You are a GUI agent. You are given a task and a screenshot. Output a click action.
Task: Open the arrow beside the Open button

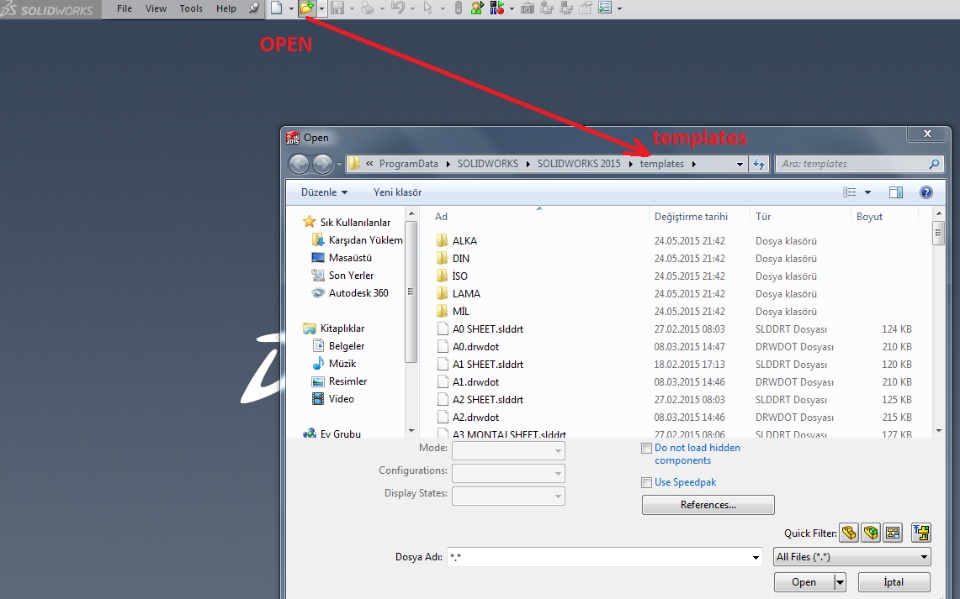(840, 582)
